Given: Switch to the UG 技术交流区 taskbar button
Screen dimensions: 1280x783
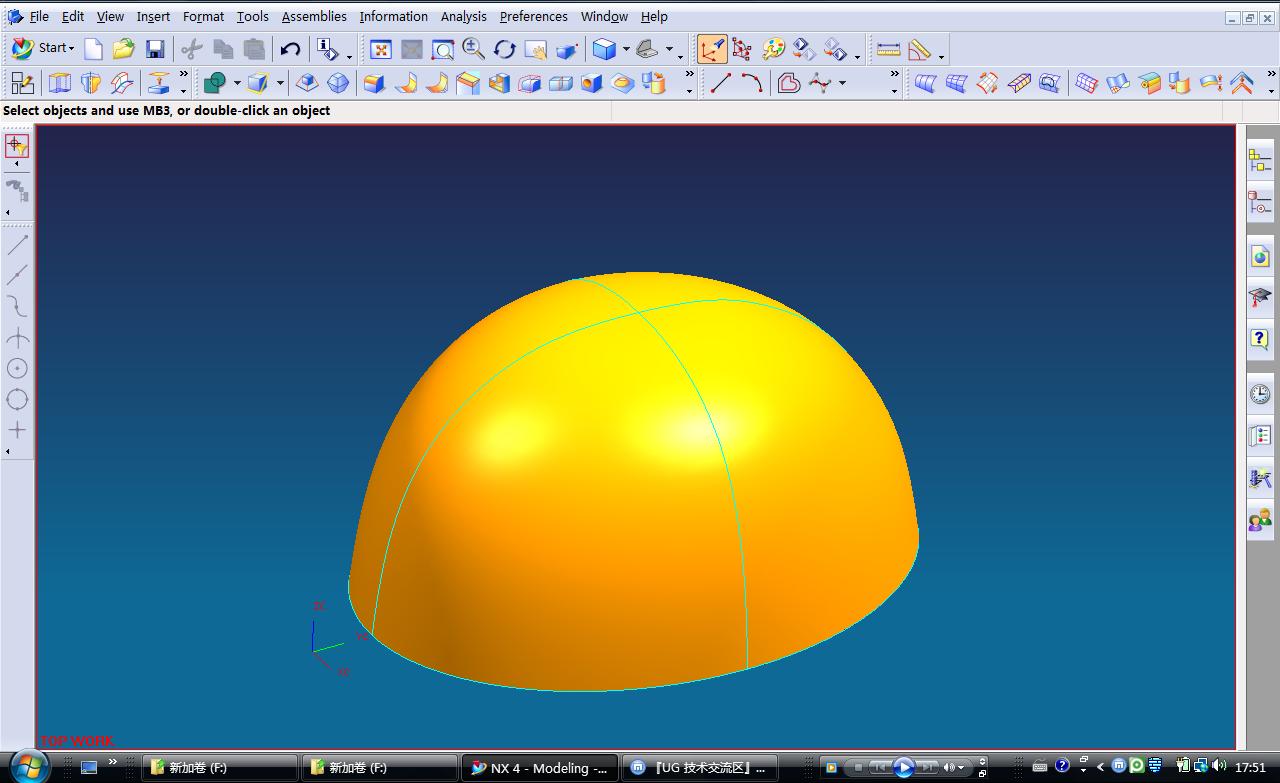Looking at the screenshot, I should [x=699, y=768].
